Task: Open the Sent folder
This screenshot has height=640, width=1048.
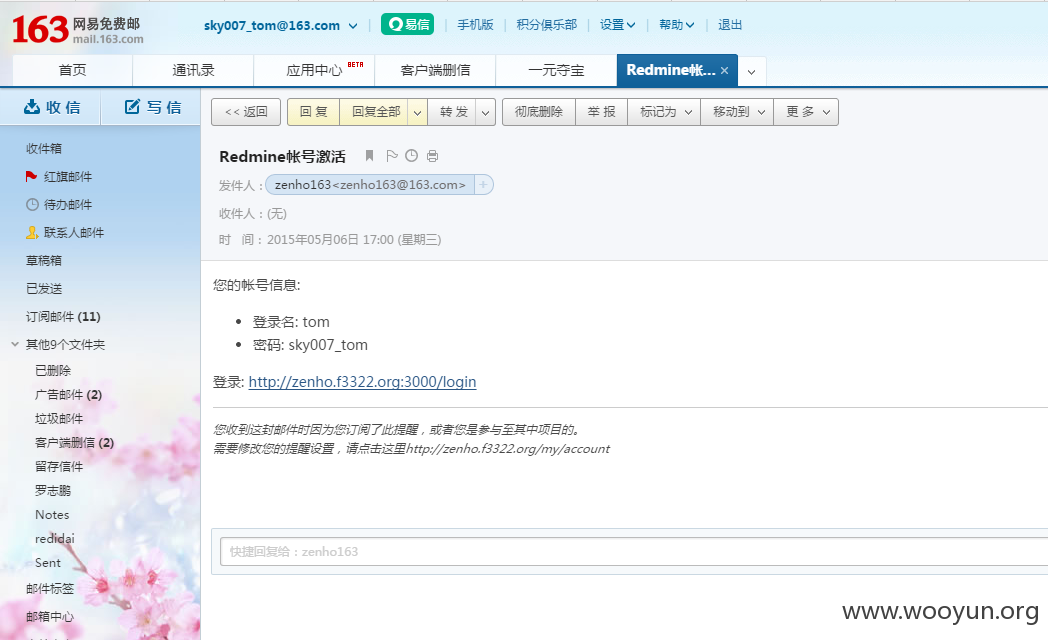Action: click(47, 563)
